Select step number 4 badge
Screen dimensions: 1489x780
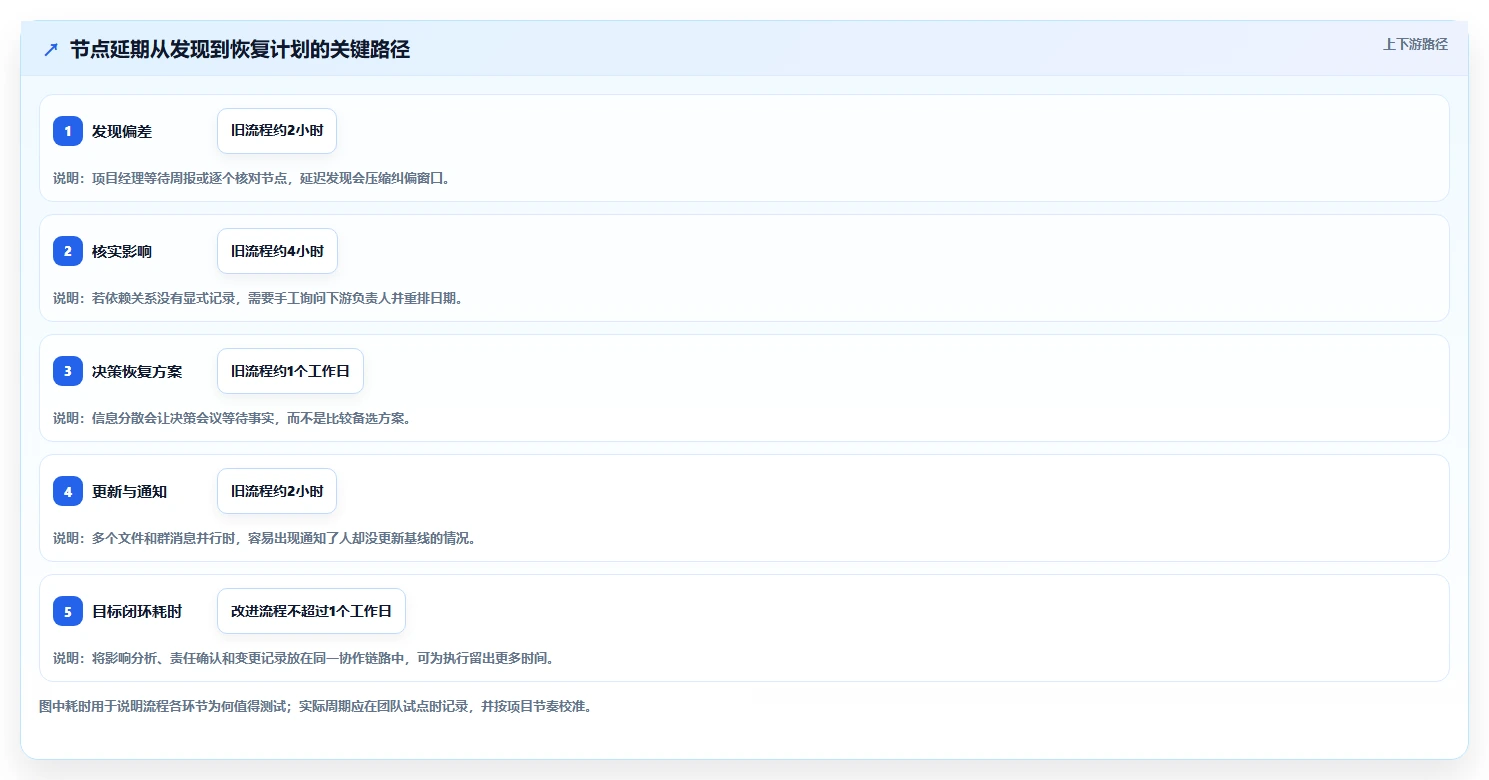(x=68, y=491)
